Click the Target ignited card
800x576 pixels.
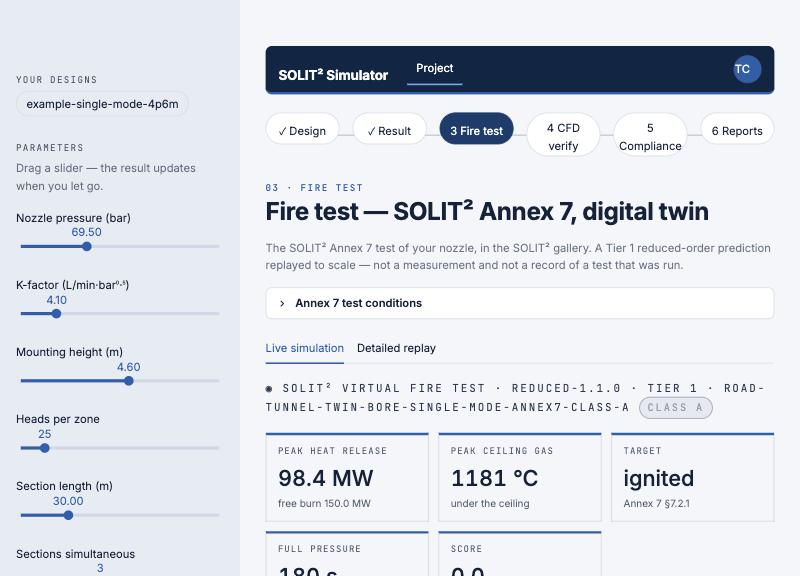pyautogui.click(x=693, y=477)
